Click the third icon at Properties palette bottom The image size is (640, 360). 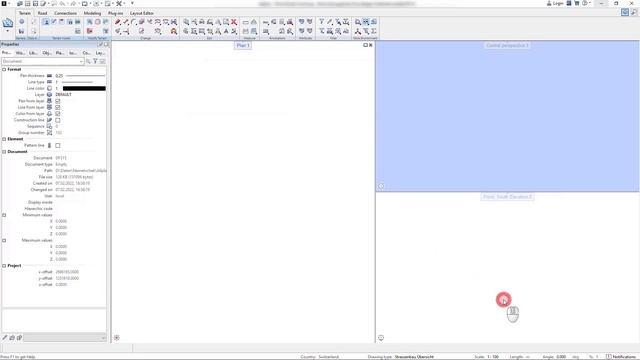[x=19, y=338]
